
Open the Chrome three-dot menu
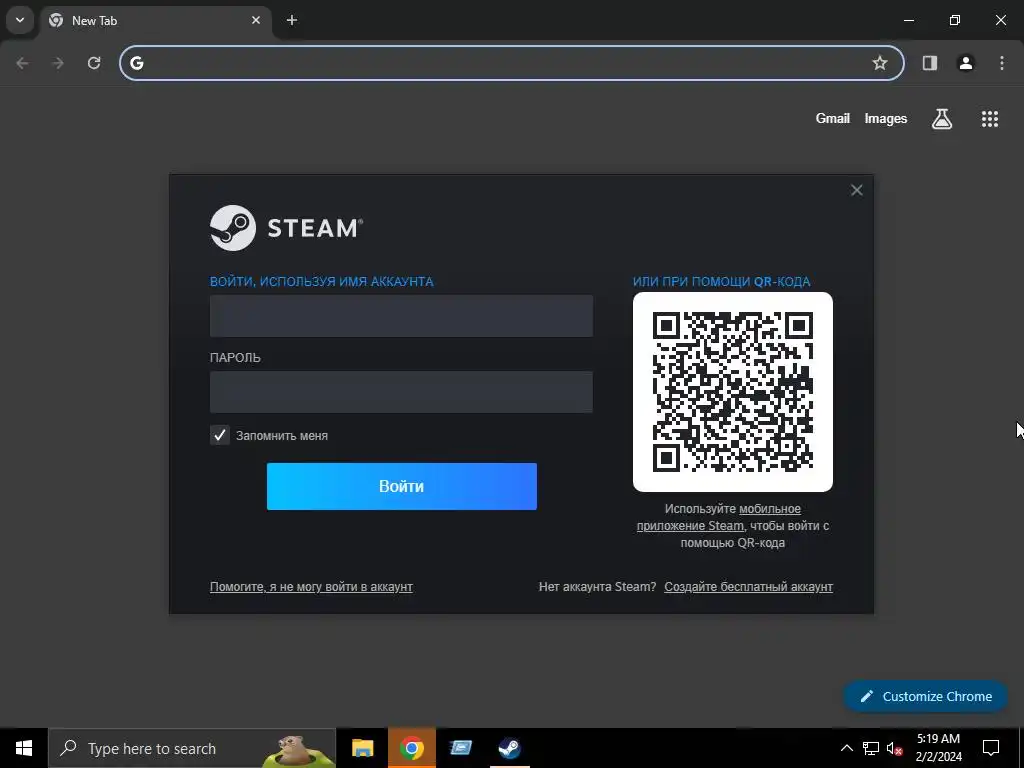[x=1001, y=63]
